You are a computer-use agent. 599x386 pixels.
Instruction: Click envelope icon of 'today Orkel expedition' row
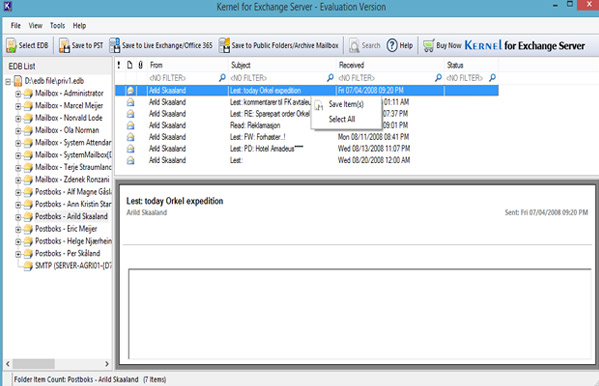(131, 91)
